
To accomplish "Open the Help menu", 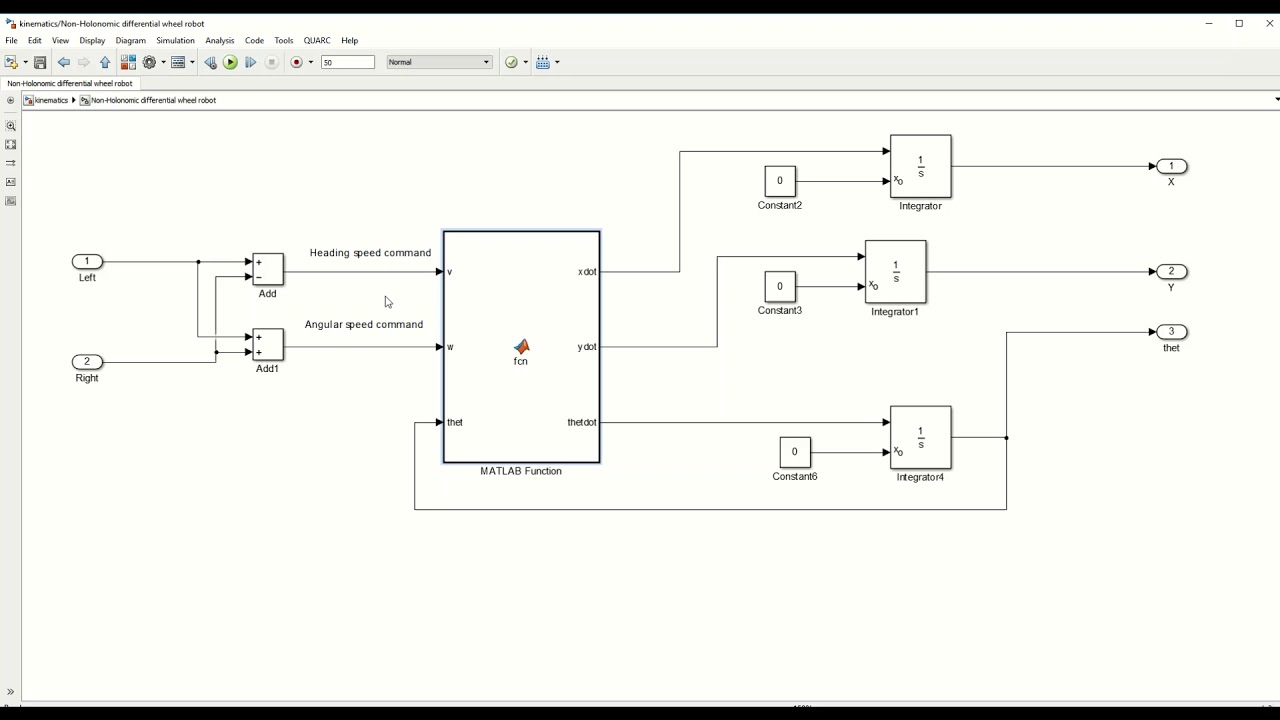I will coord(349,41).
